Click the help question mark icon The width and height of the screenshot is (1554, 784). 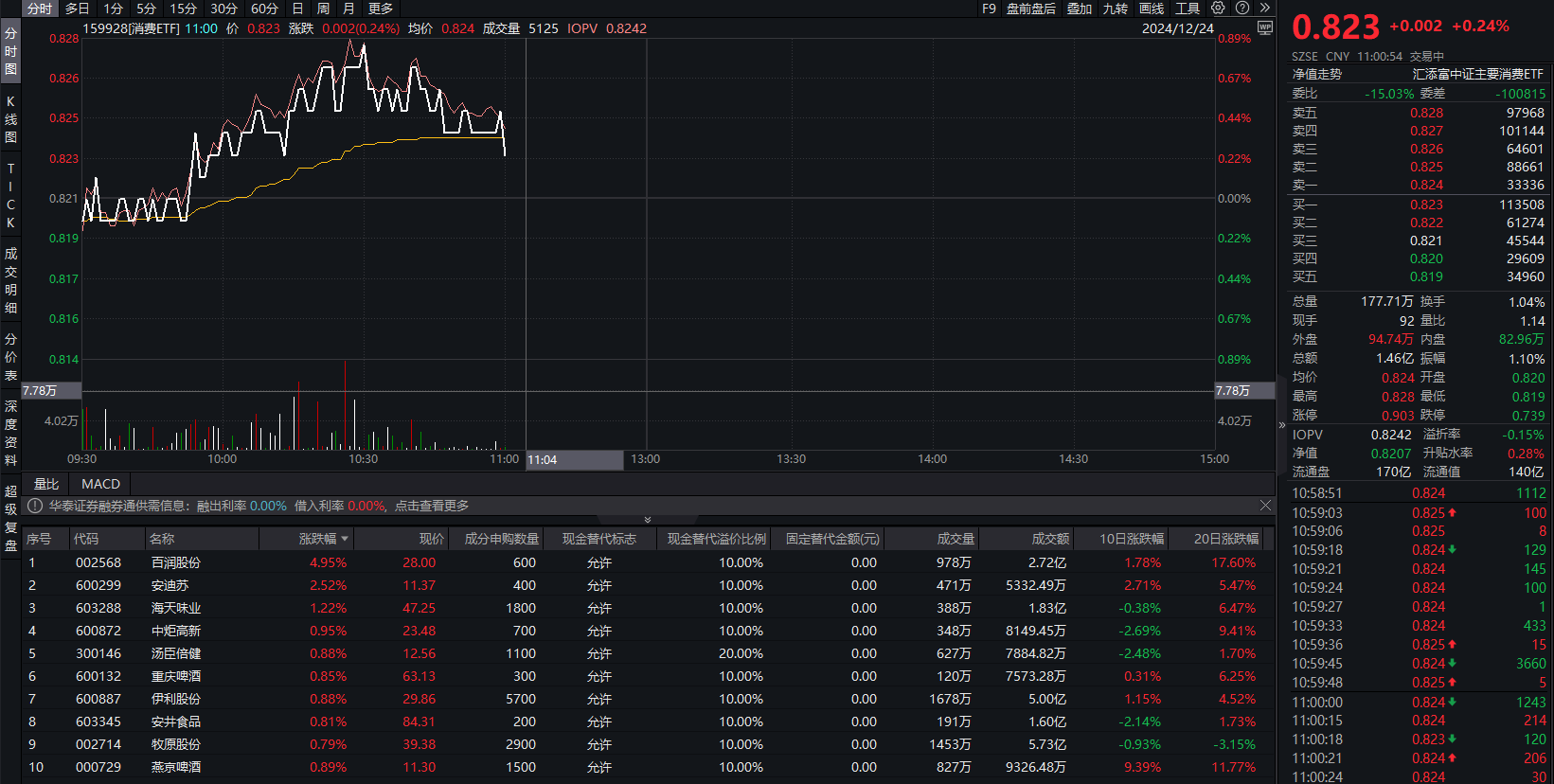pos(1242,9)
